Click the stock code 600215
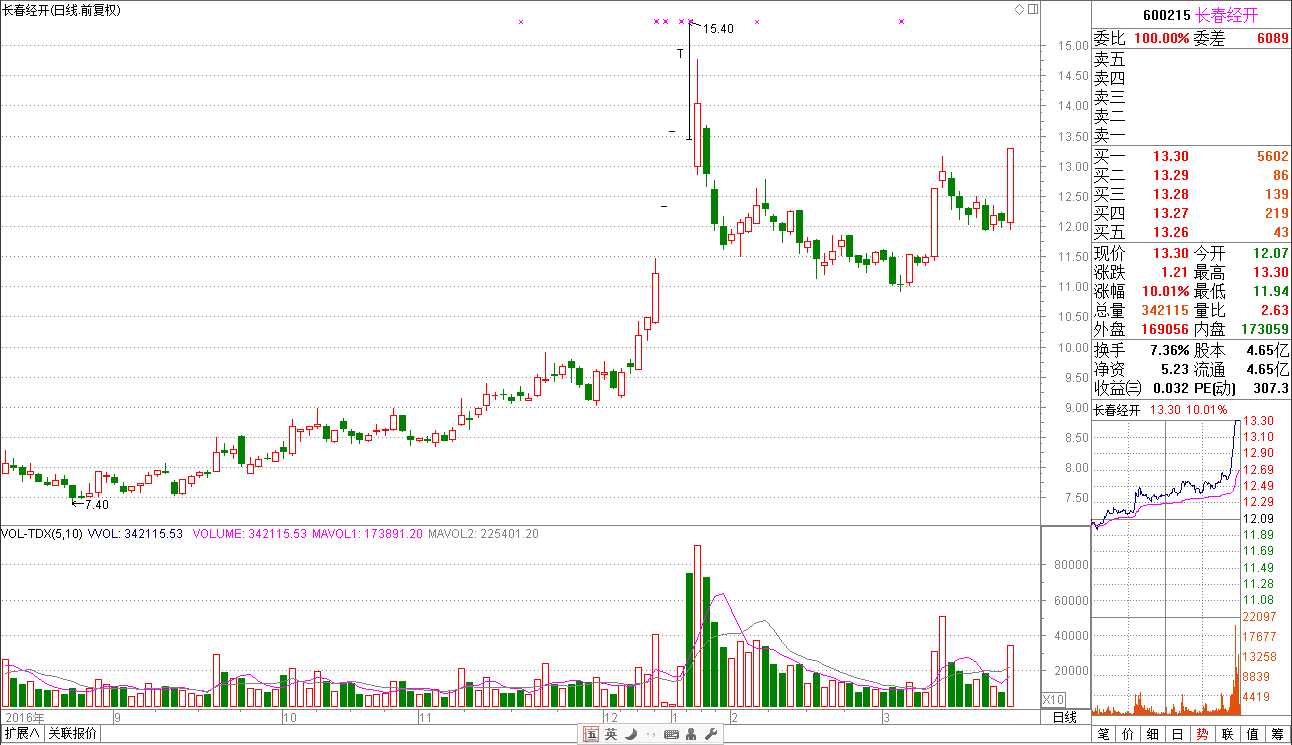 1166,16
